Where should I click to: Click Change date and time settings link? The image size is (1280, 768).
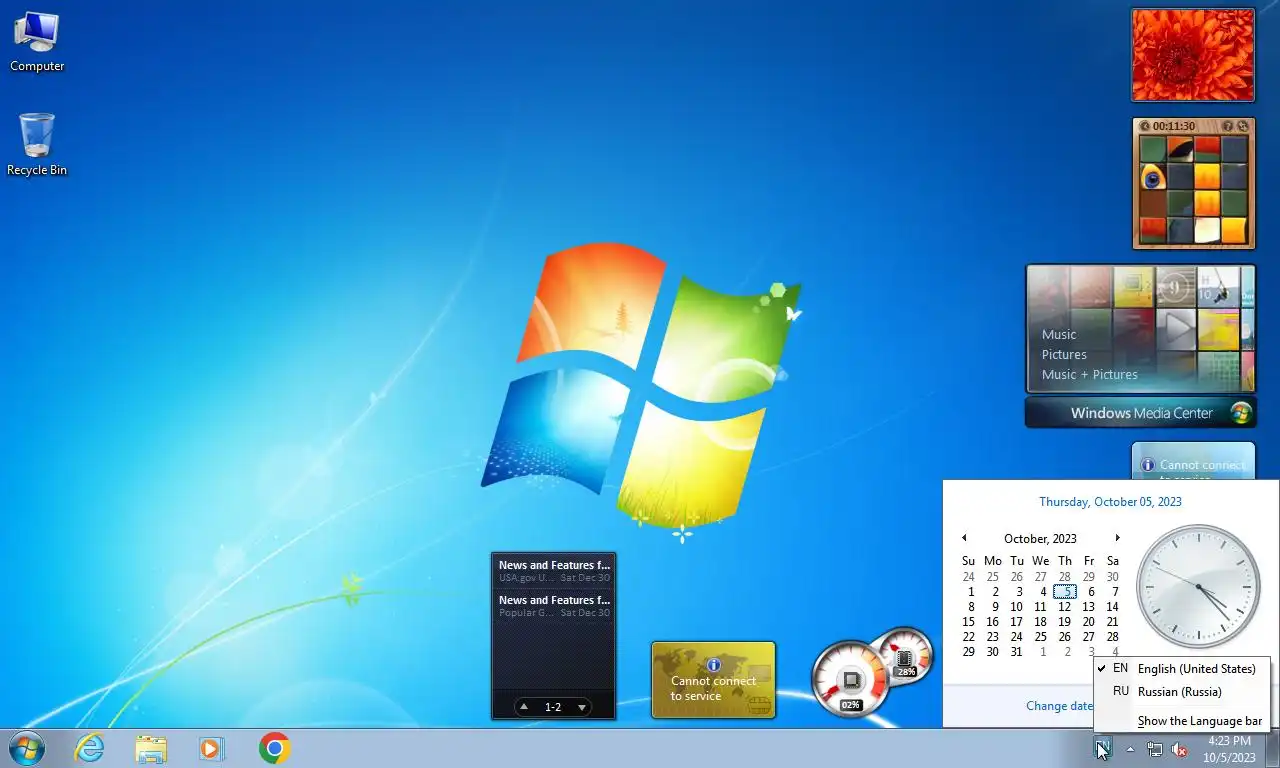[1059, 705]
